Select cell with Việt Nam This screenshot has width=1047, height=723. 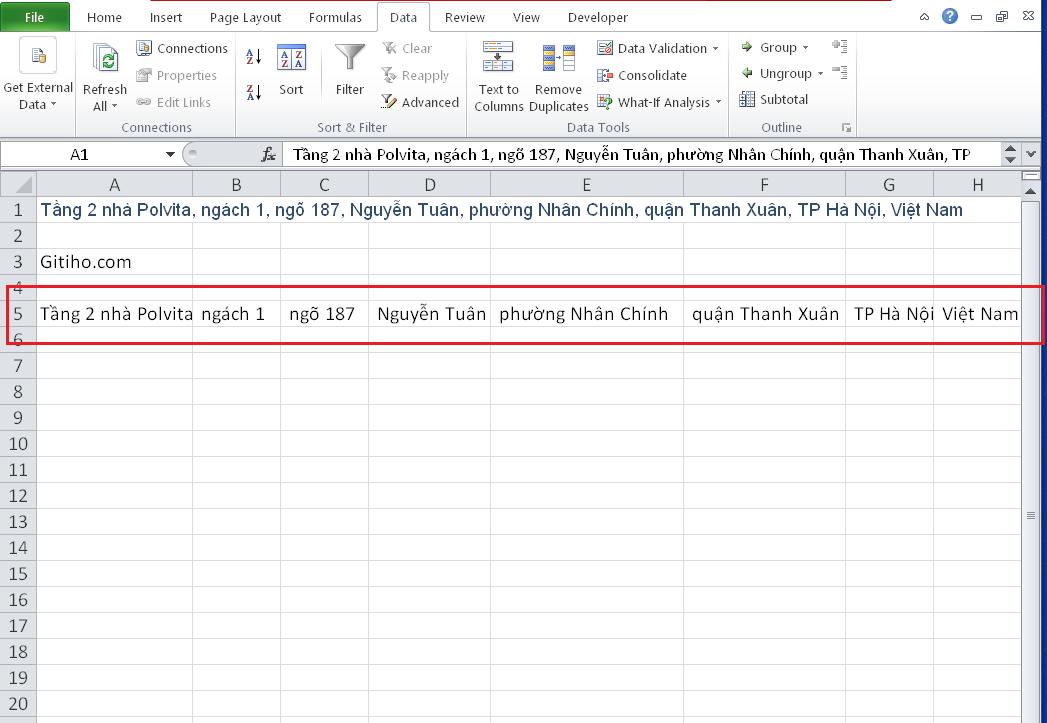(x=977, y=314)
